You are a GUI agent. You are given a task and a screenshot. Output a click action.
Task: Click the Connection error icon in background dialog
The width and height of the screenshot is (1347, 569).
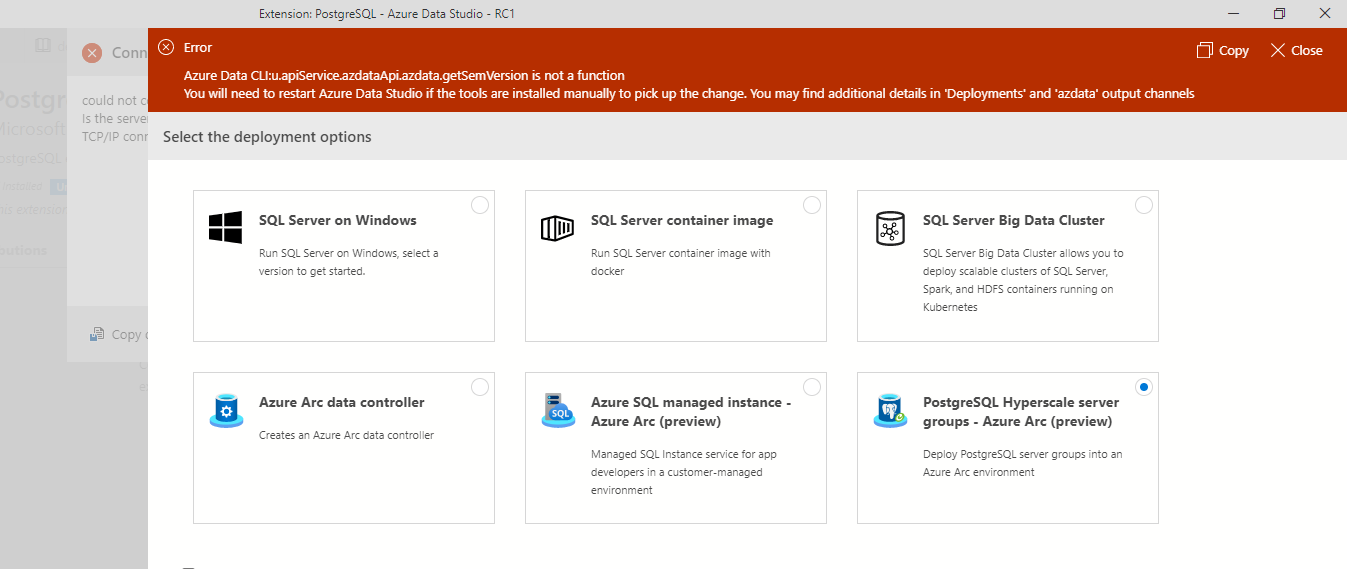click(x=92, y=53)
